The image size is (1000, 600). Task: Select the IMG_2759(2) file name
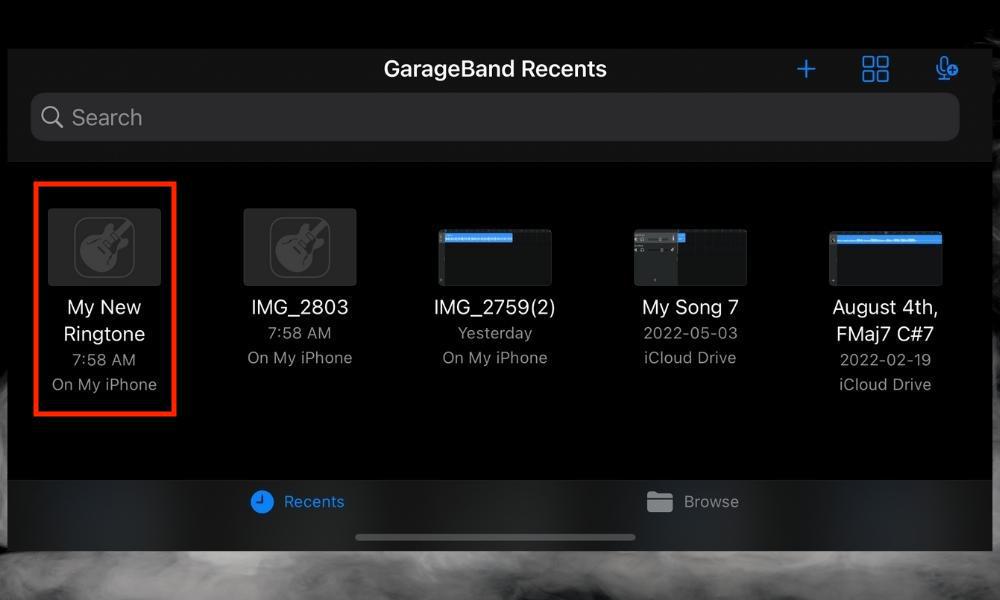[495, 307]
